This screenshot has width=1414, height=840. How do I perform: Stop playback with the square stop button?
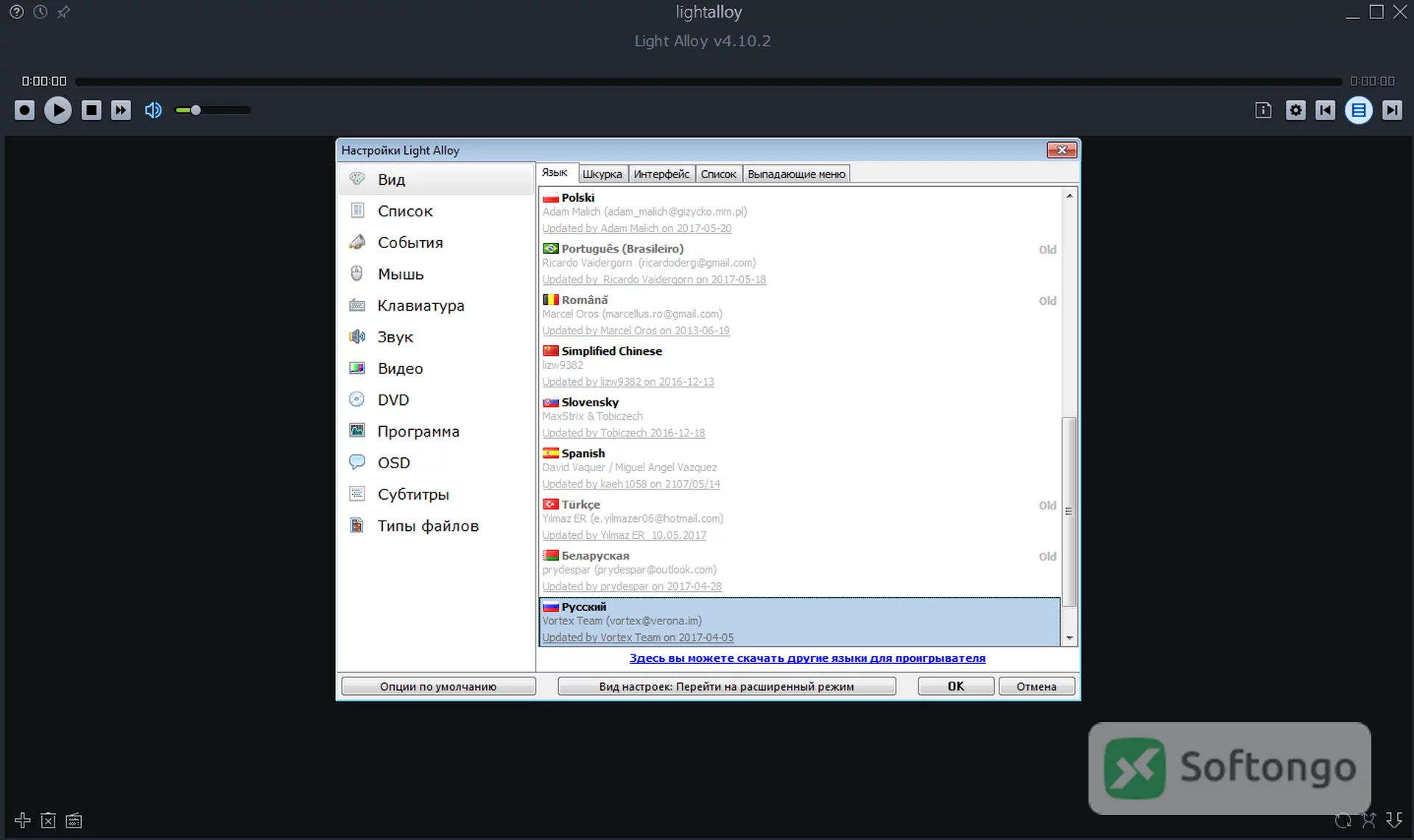[x=91, y=110]
